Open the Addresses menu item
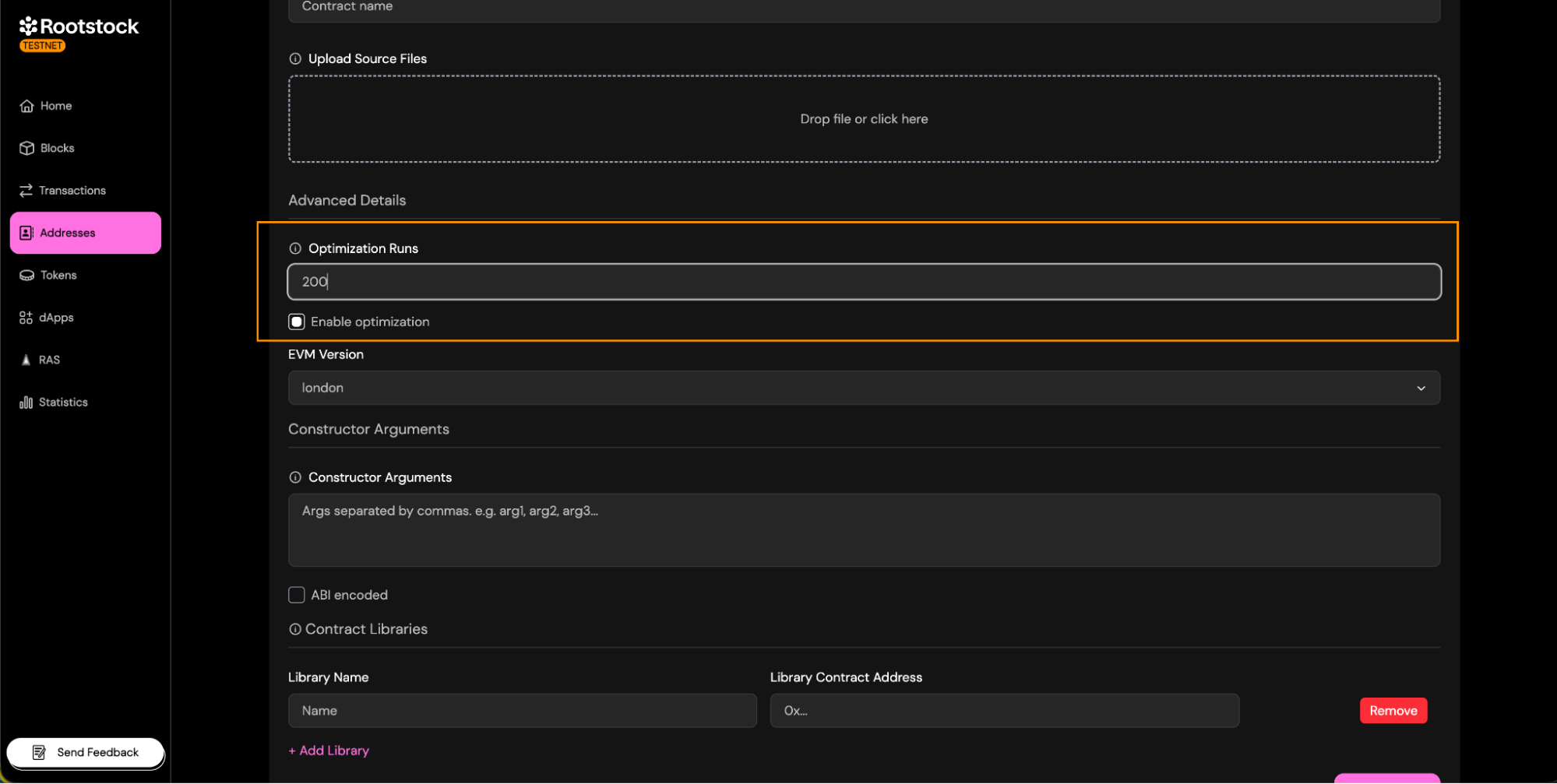 click(85, 233)
